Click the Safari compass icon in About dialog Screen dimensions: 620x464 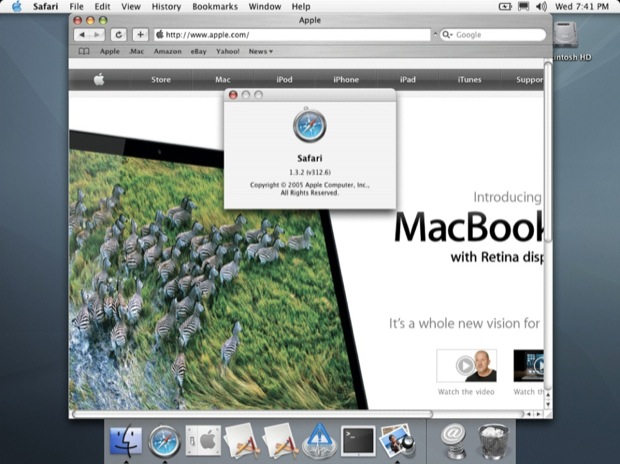pyautogui.click(x=310, y=126)
